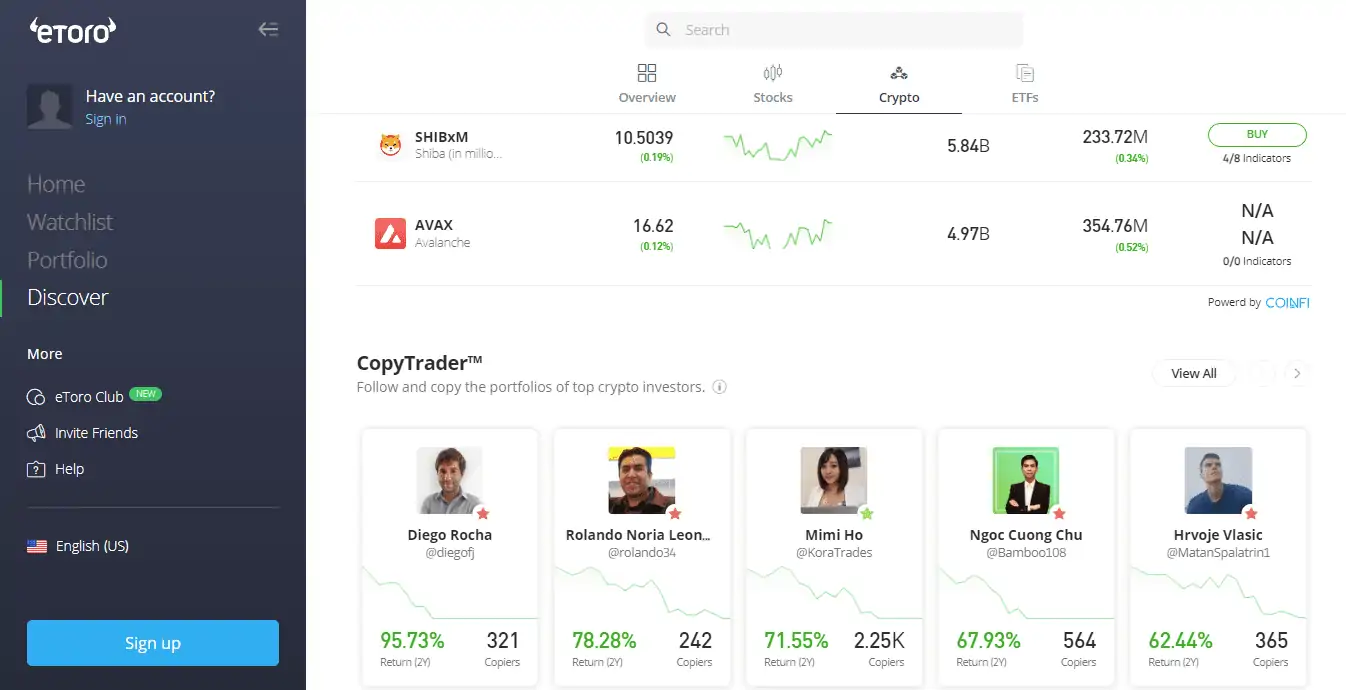The width and height of the screenshot is (1346, 690).
Task: Click the 354.76M volume value
Action: click(x=1115, y=226)
